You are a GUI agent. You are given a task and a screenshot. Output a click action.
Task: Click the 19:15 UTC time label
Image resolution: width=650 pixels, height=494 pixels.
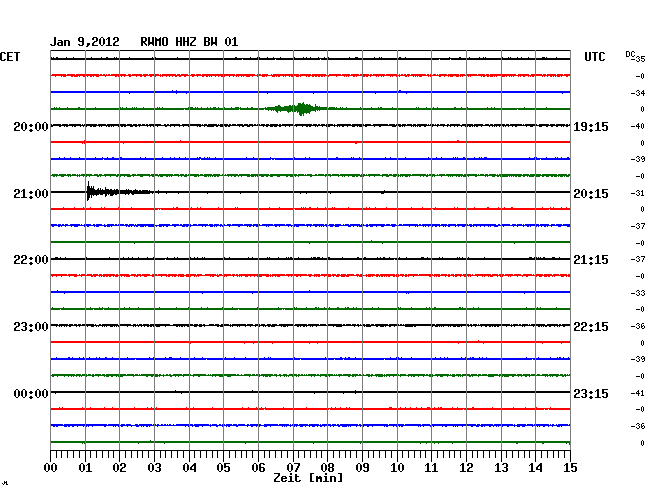coord(591,126)
